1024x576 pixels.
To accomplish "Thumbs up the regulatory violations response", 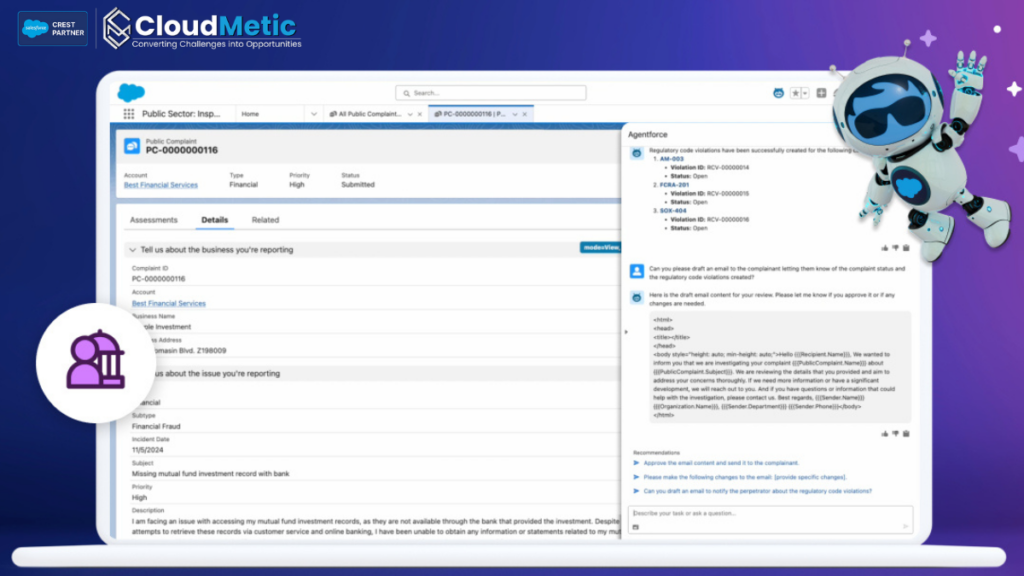I will click(884, 248).
